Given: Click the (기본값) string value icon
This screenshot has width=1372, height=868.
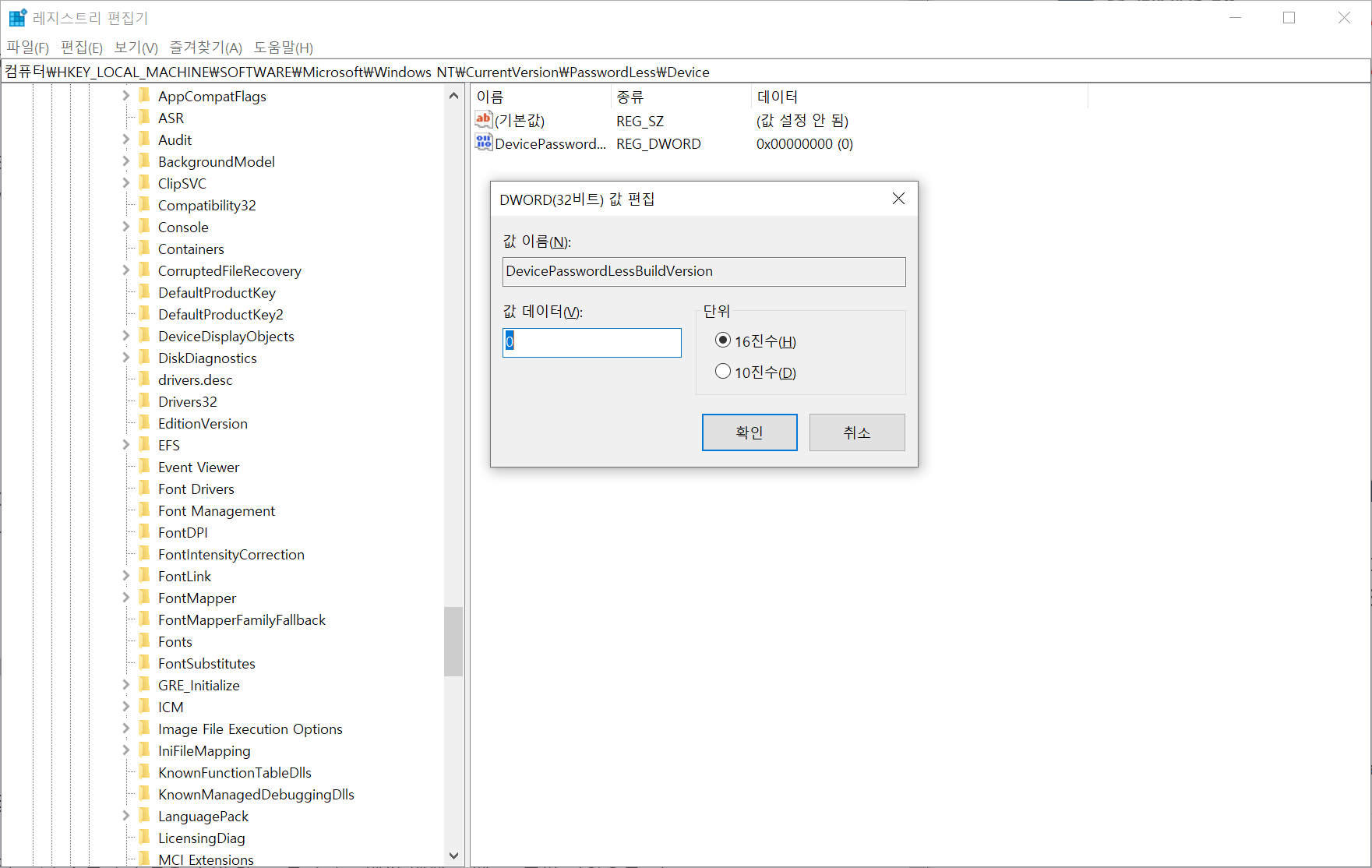Looking at the screenshot, I should click(x=484, y=119).
